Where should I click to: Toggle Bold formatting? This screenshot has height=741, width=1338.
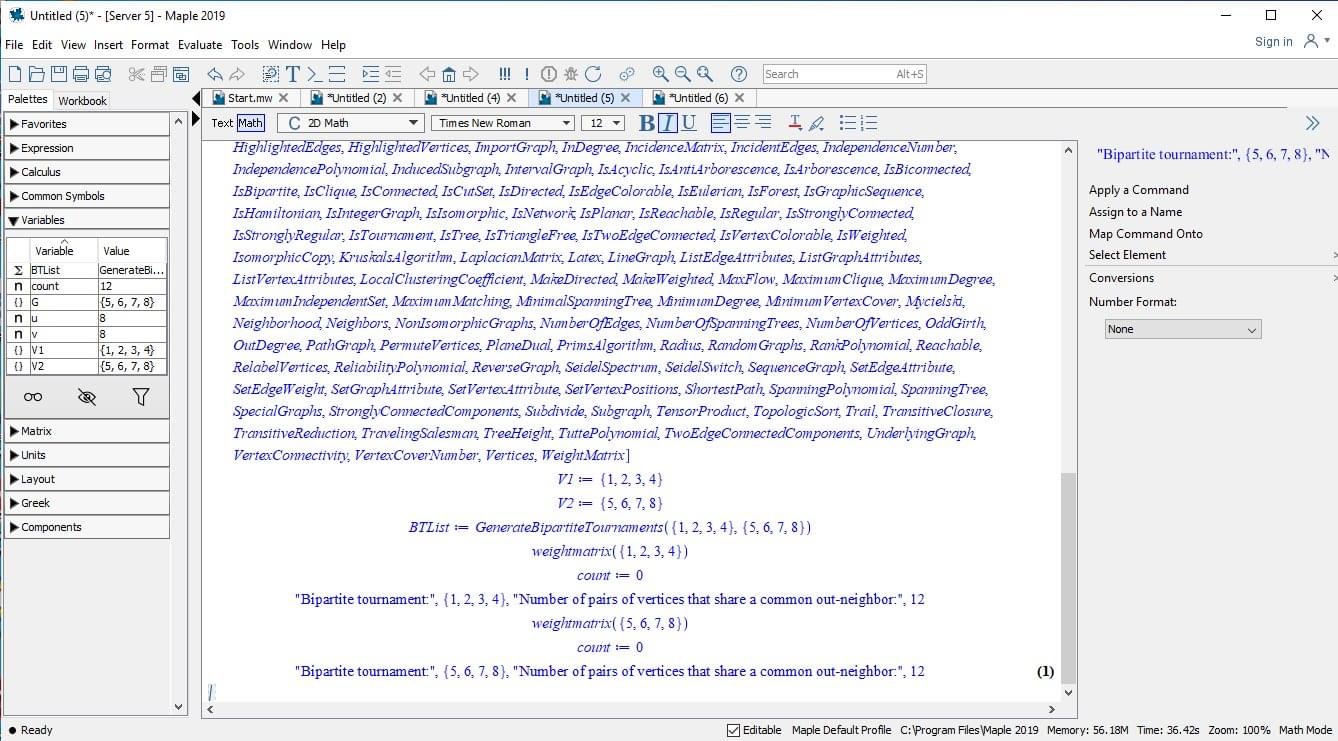(647, 123)
